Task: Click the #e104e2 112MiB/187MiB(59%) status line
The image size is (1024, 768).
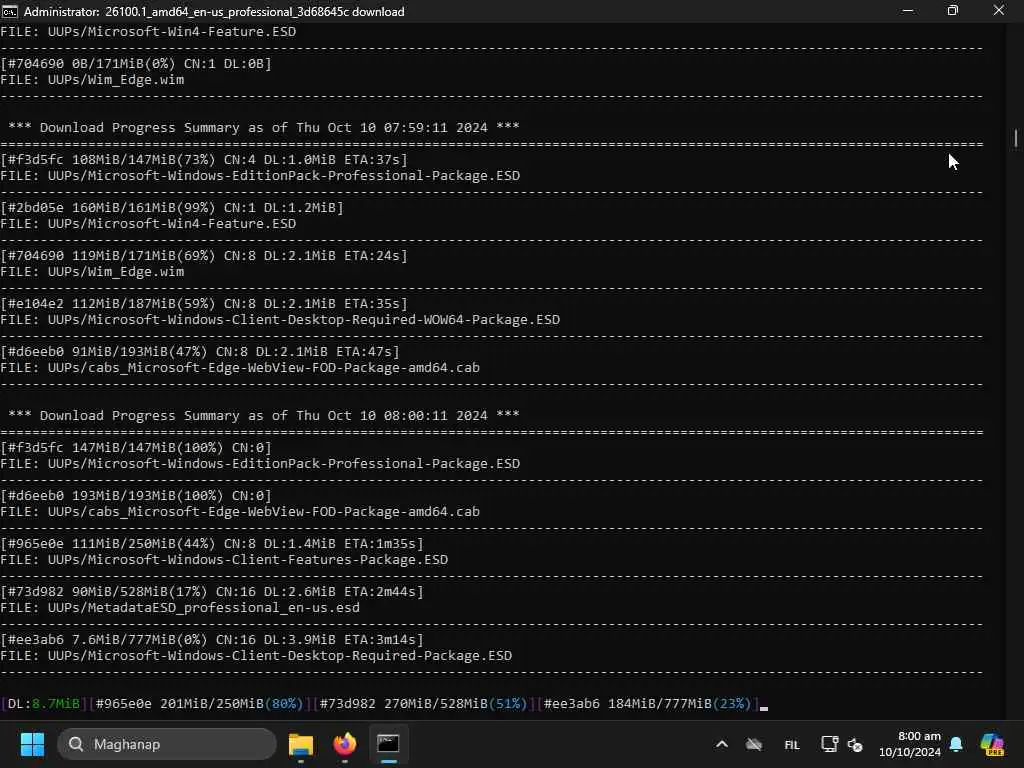Action: click(204, 304)
